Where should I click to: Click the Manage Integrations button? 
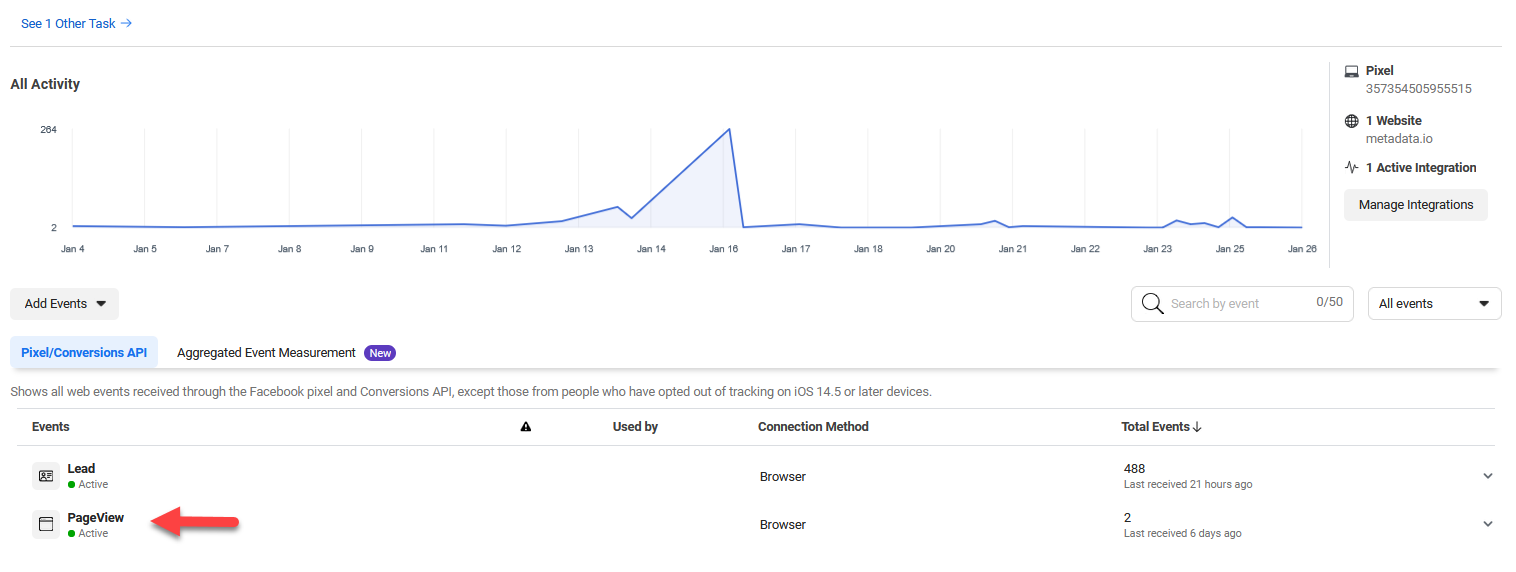1415,205
